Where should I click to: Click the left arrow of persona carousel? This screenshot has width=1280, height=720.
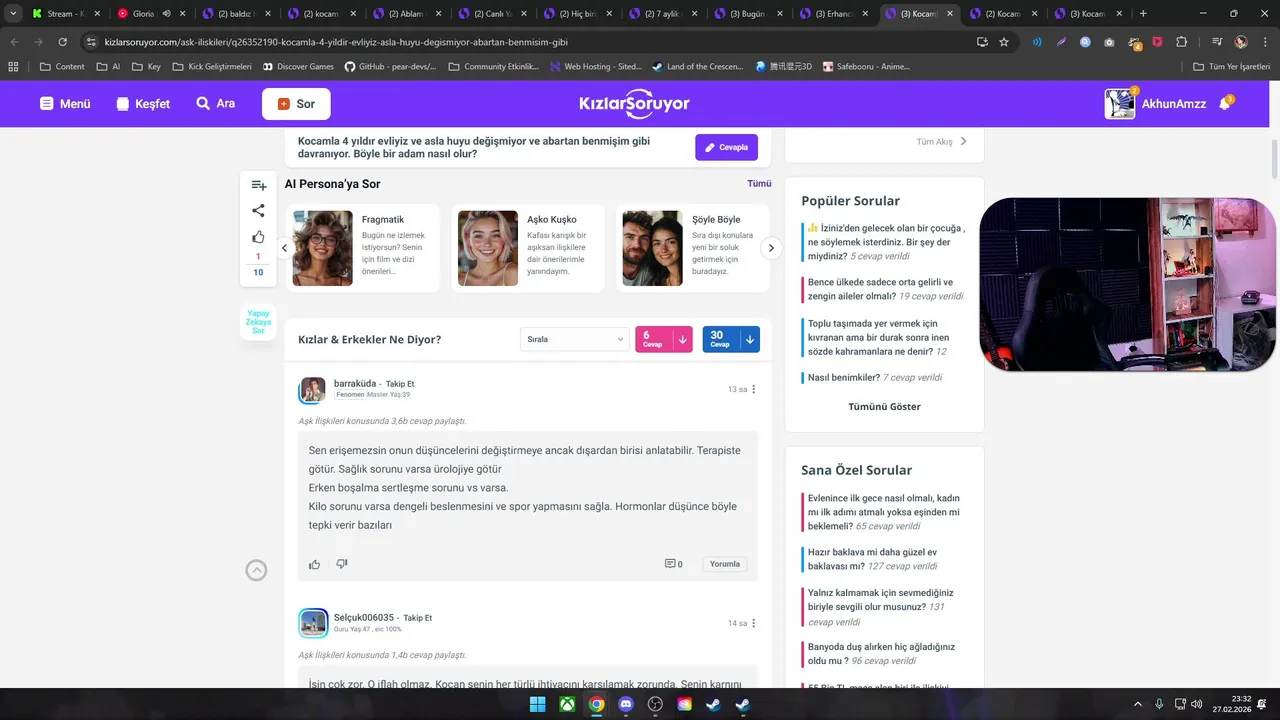click(284, 248)
